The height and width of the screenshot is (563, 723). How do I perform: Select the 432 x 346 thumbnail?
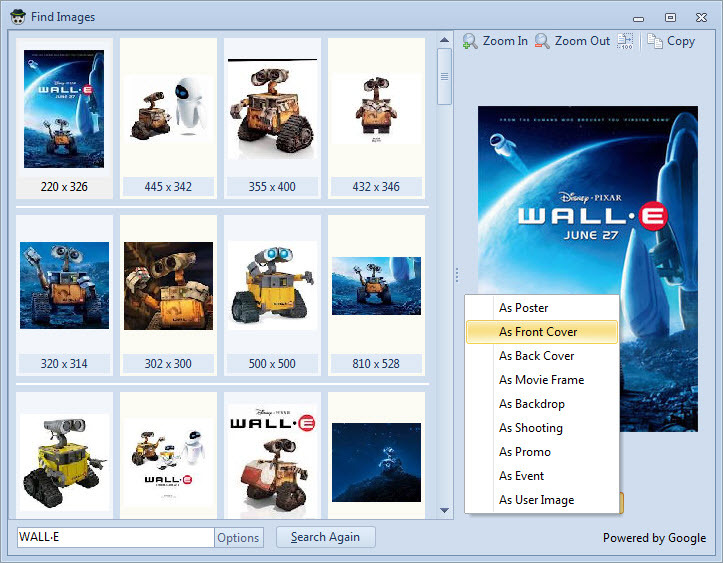[x=376, y=119]
